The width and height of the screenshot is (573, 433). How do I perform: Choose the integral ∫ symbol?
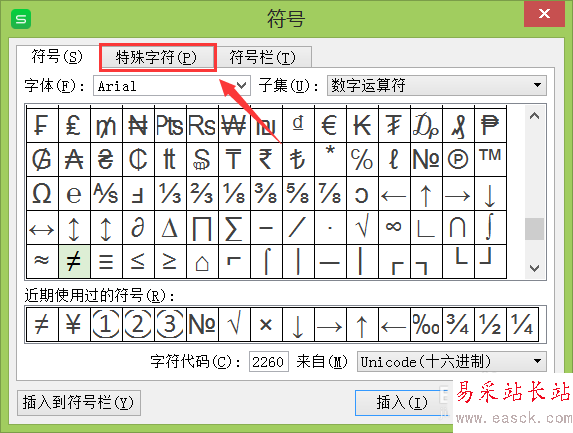[490, 228]
